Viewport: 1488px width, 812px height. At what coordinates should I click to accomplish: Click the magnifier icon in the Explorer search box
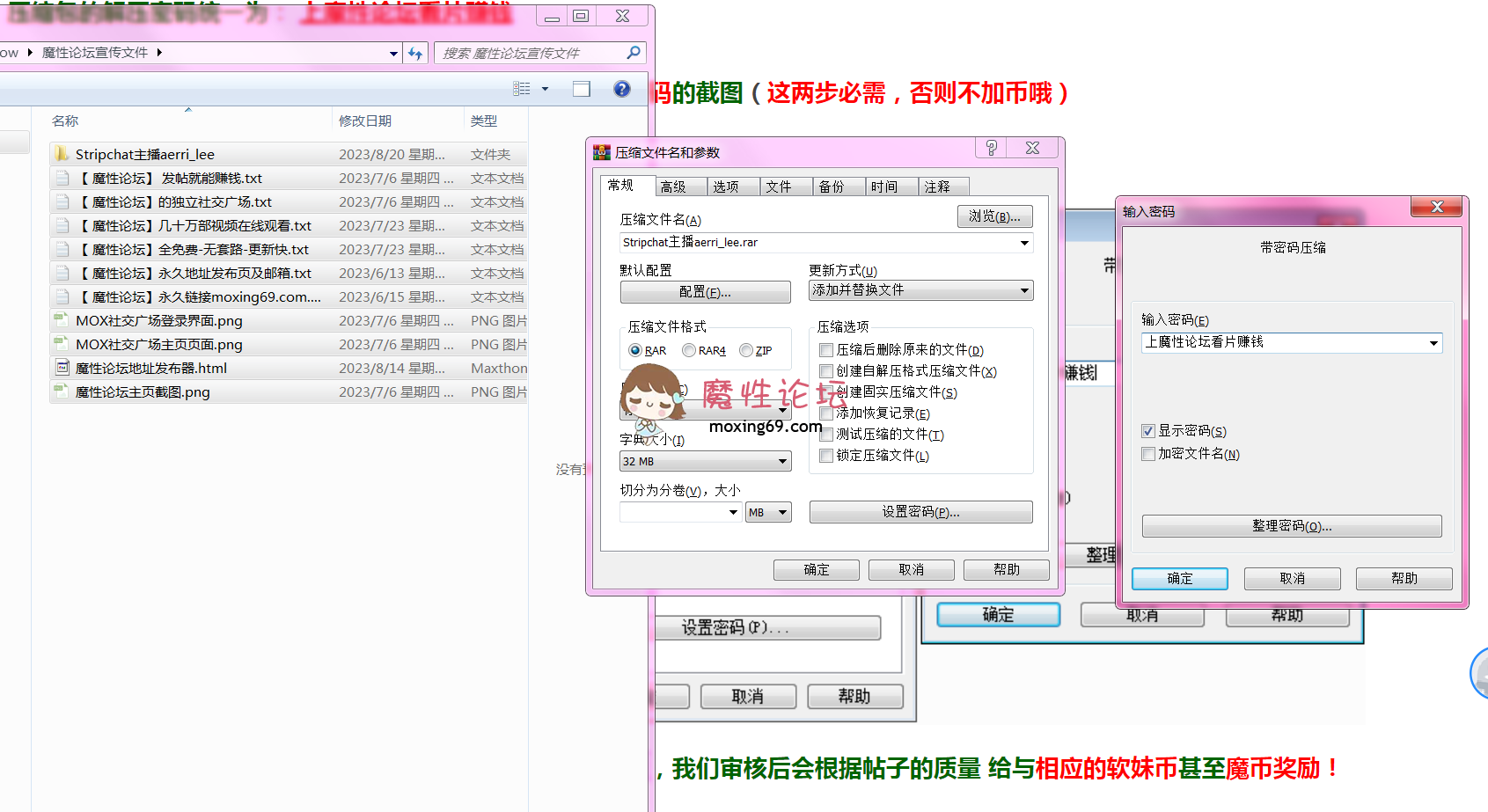click(x=632, y=53)
